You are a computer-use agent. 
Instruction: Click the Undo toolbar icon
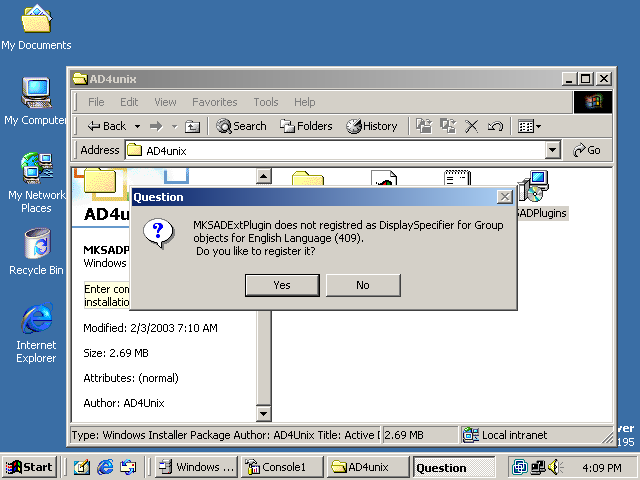coord(495,126)
